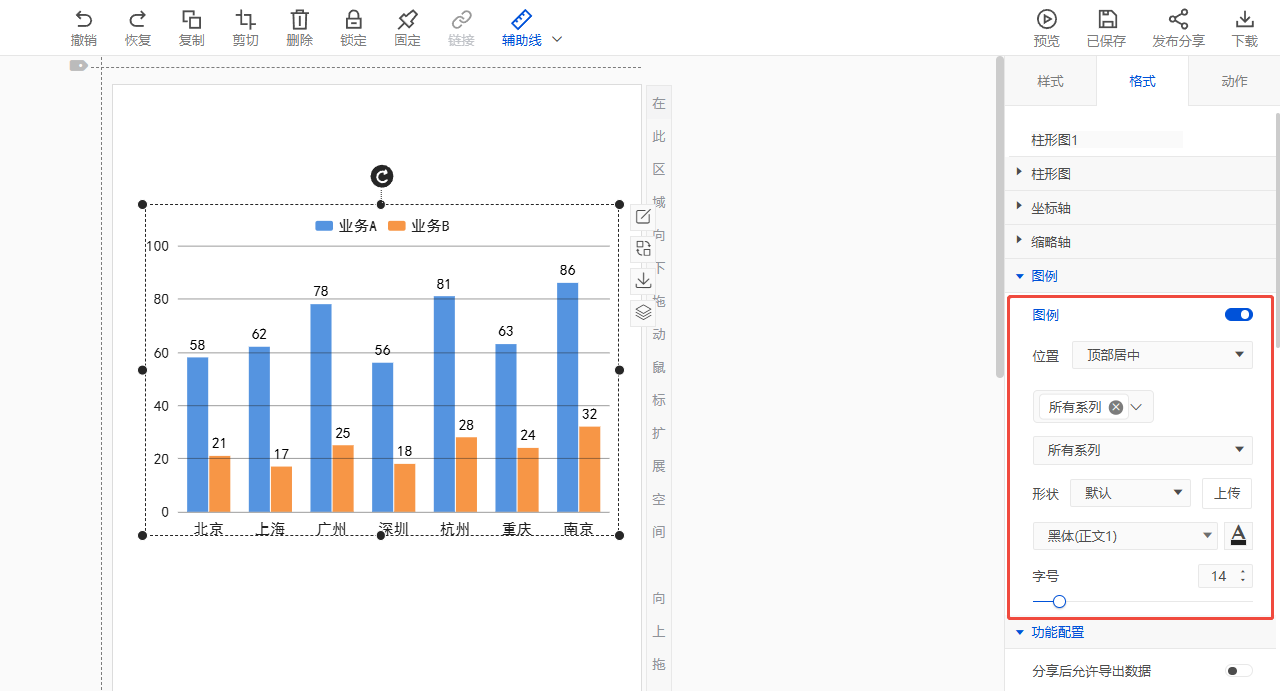Click the chart scan-frame icon beside chart

[x=644, y=249]
